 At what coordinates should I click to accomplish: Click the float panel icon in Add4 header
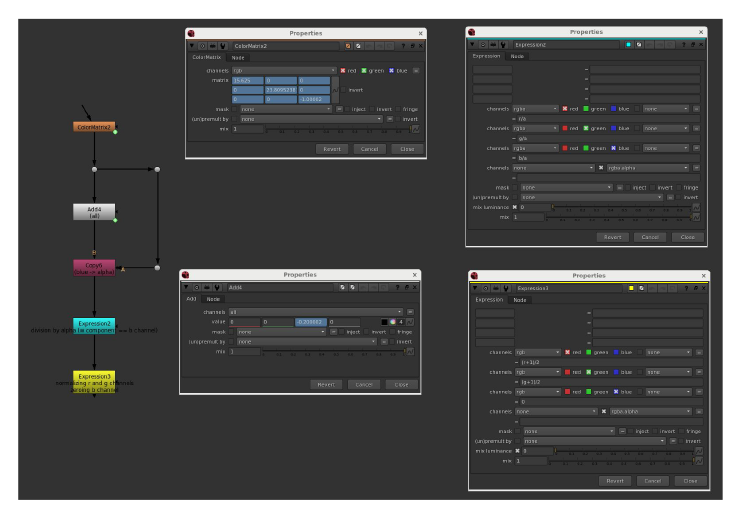click(406, 287)
